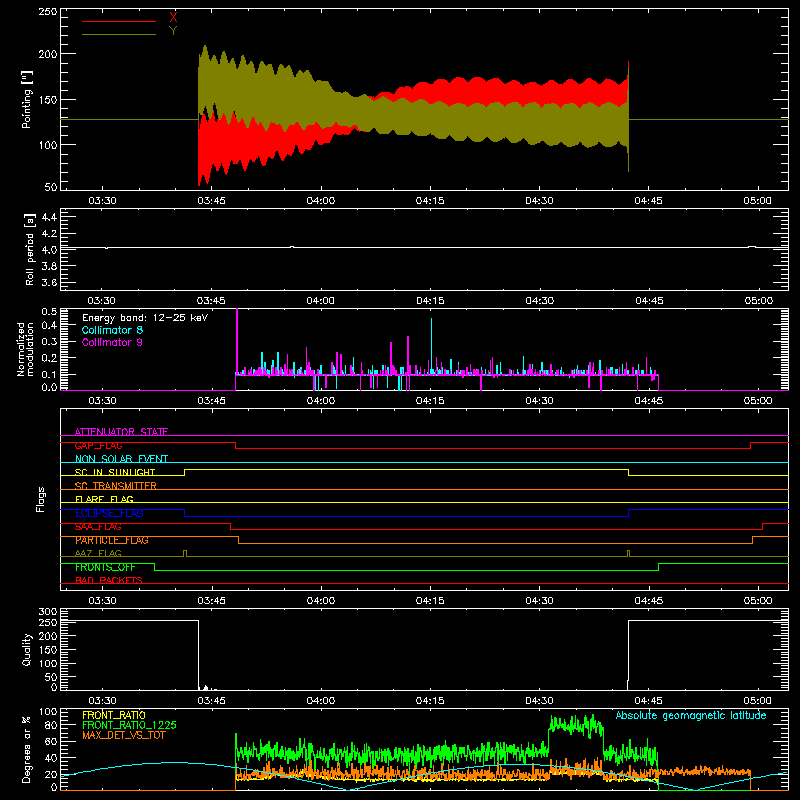Click the ATTENUATOR_STATE flag label
800x800 pixels.
point(121,432)
